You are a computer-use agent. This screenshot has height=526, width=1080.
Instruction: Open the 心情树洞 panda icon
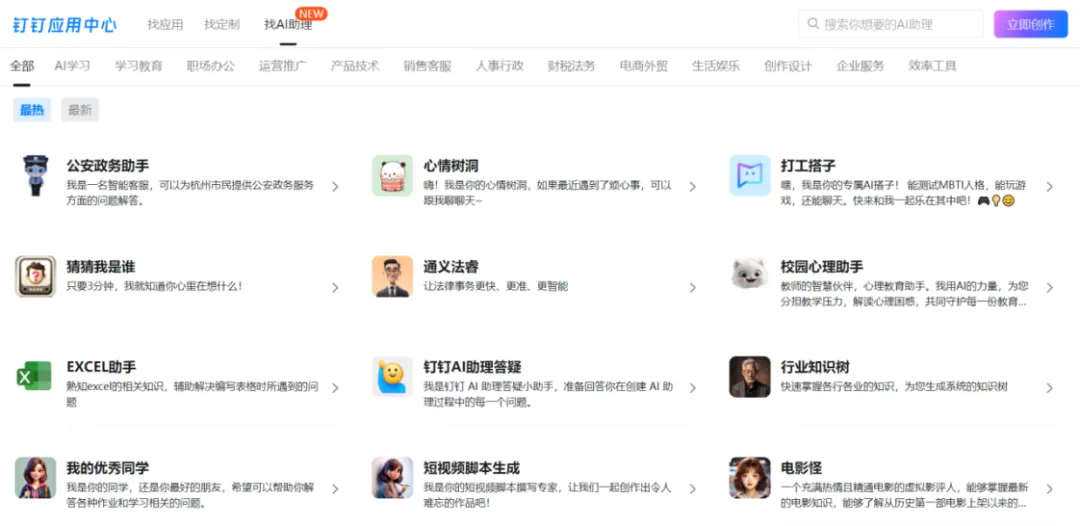click(x=392, y=176)
